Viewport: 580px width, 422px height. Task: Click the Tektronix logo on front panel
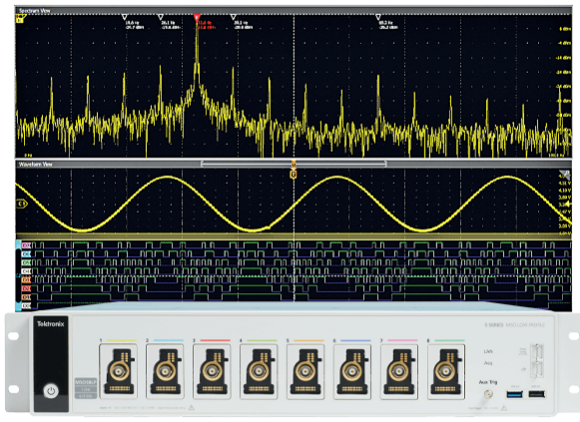point(51,324)
